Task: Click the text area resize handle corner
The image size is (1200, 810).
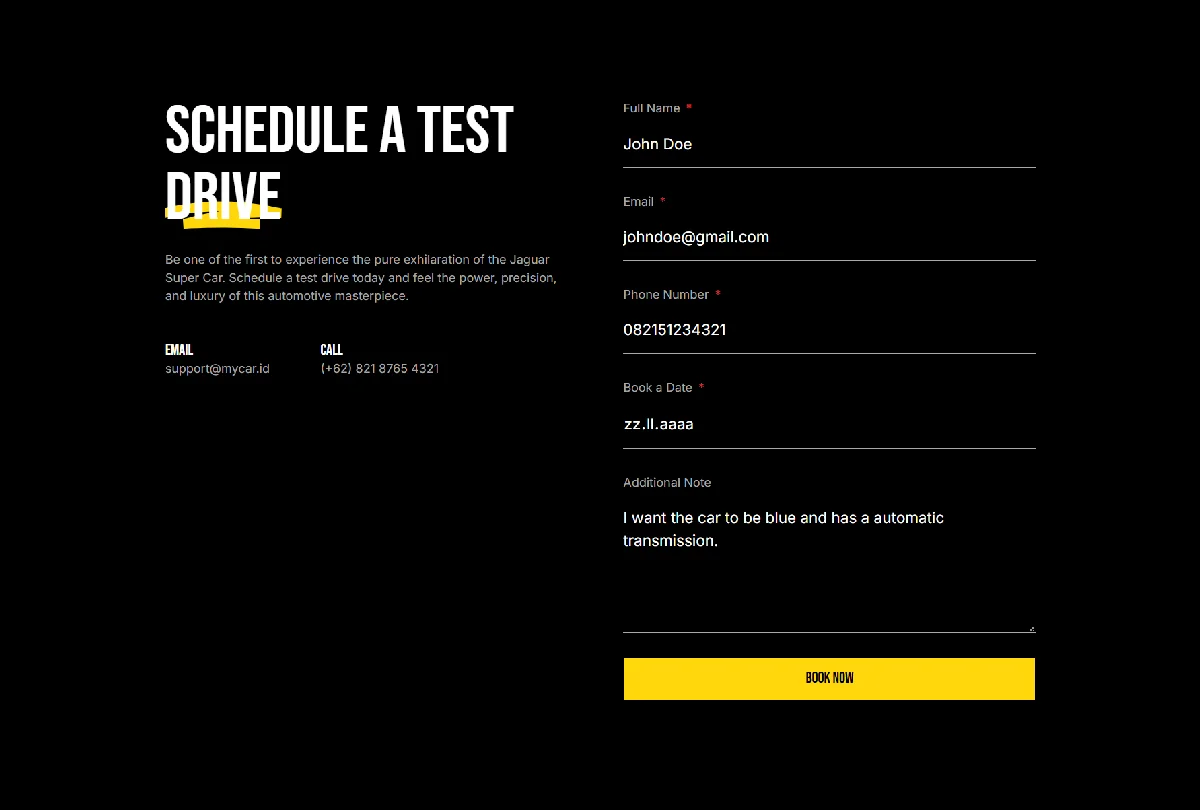Action: [x=1031, y=628]
